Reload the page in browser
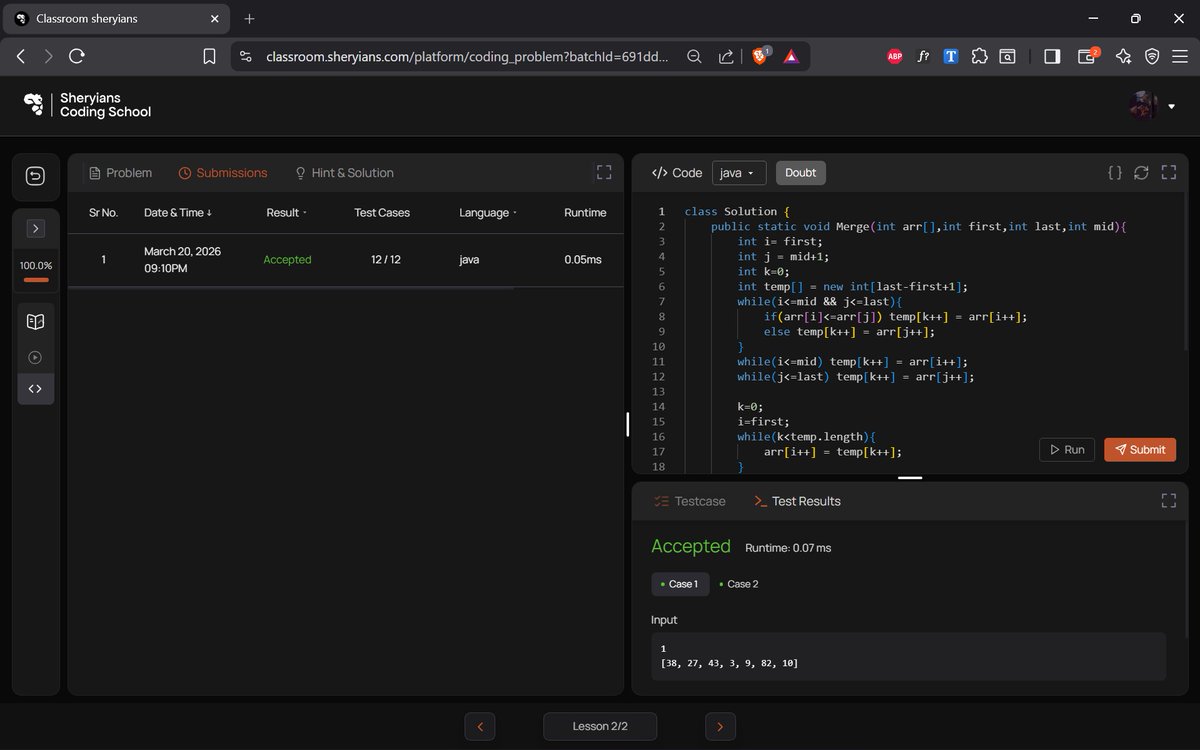Image resolution: width=1200 pixels, height=750 pixels. 77,57
